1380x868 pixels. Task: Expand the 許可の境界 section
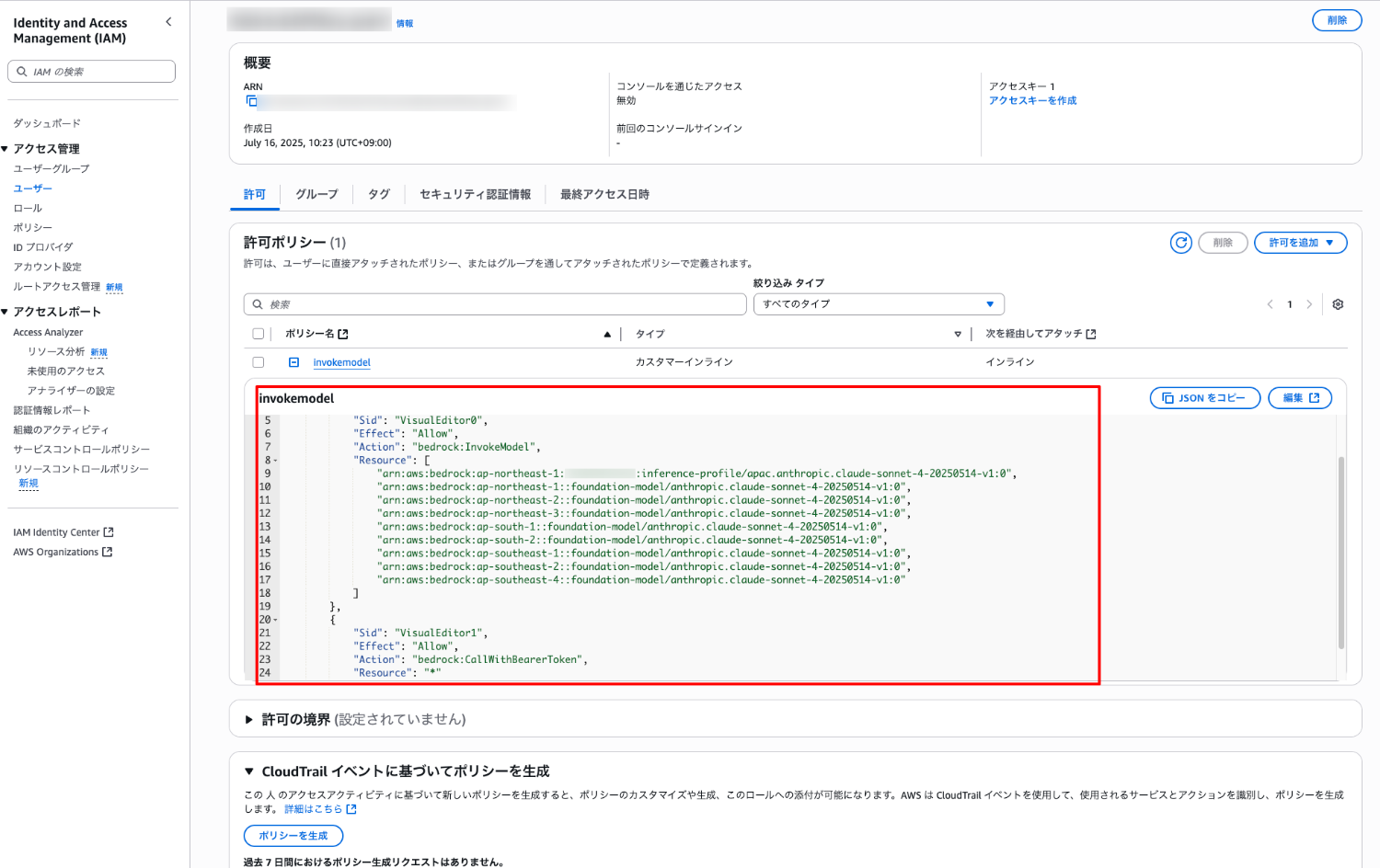tap(248, 720)
